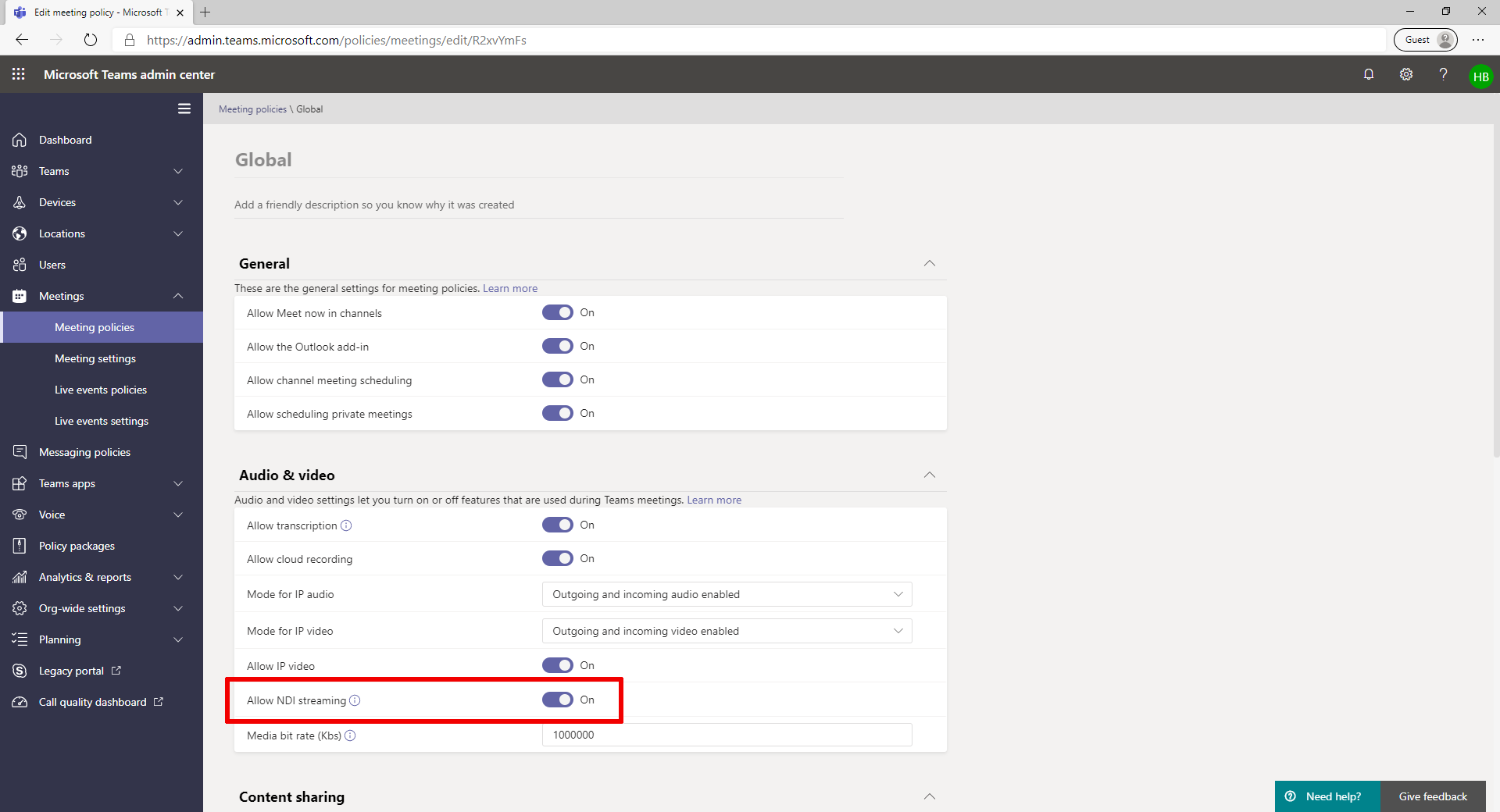Click the Dashboard home icon

[x=20, y=140]
